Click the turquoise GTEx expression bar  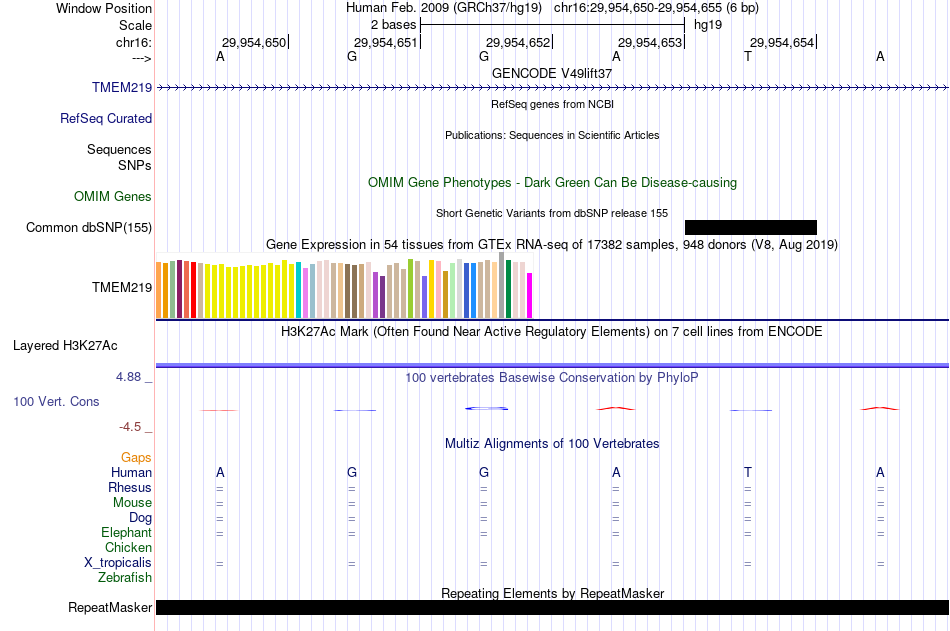(299, 290)
